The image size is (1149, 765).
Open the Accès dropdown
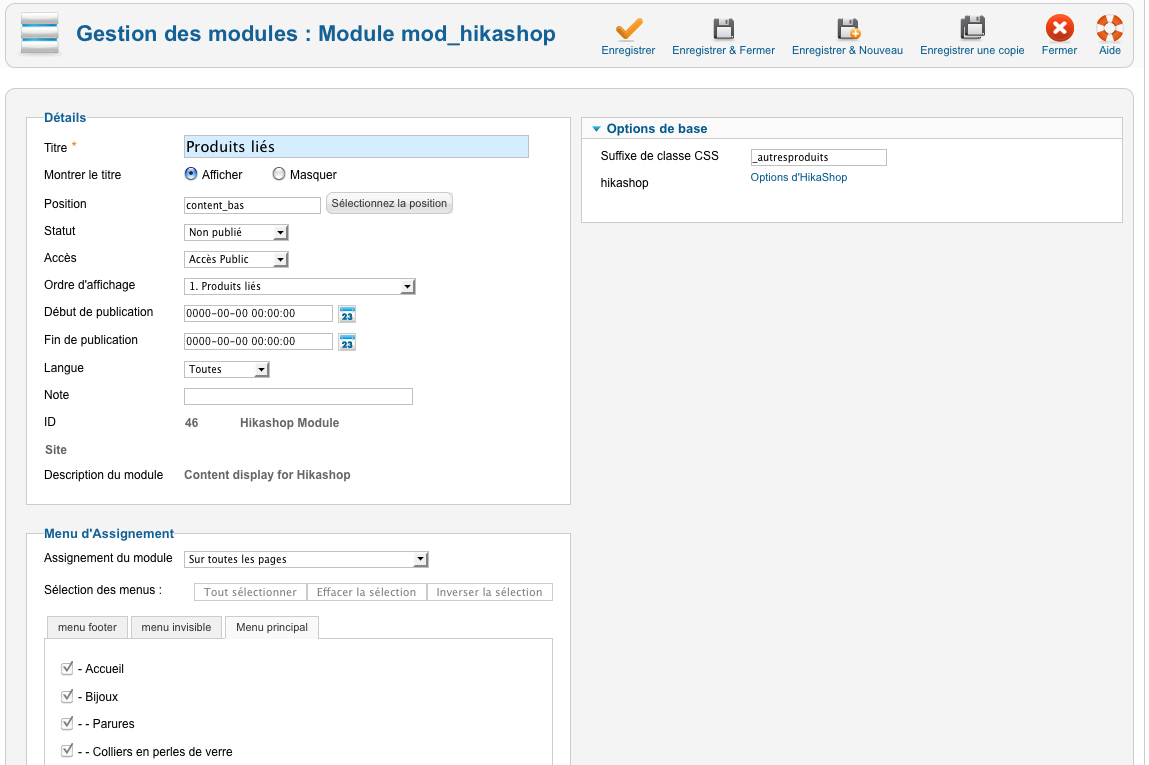pos(236,259)
